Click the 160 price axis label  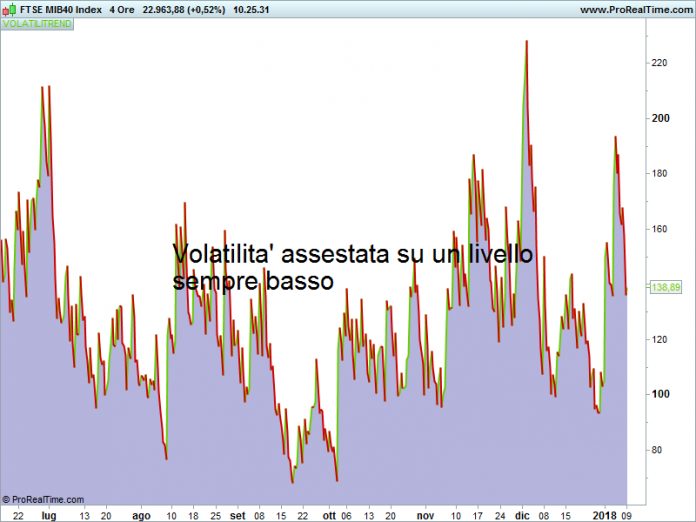pyautogui.click(x=659, y=229)
